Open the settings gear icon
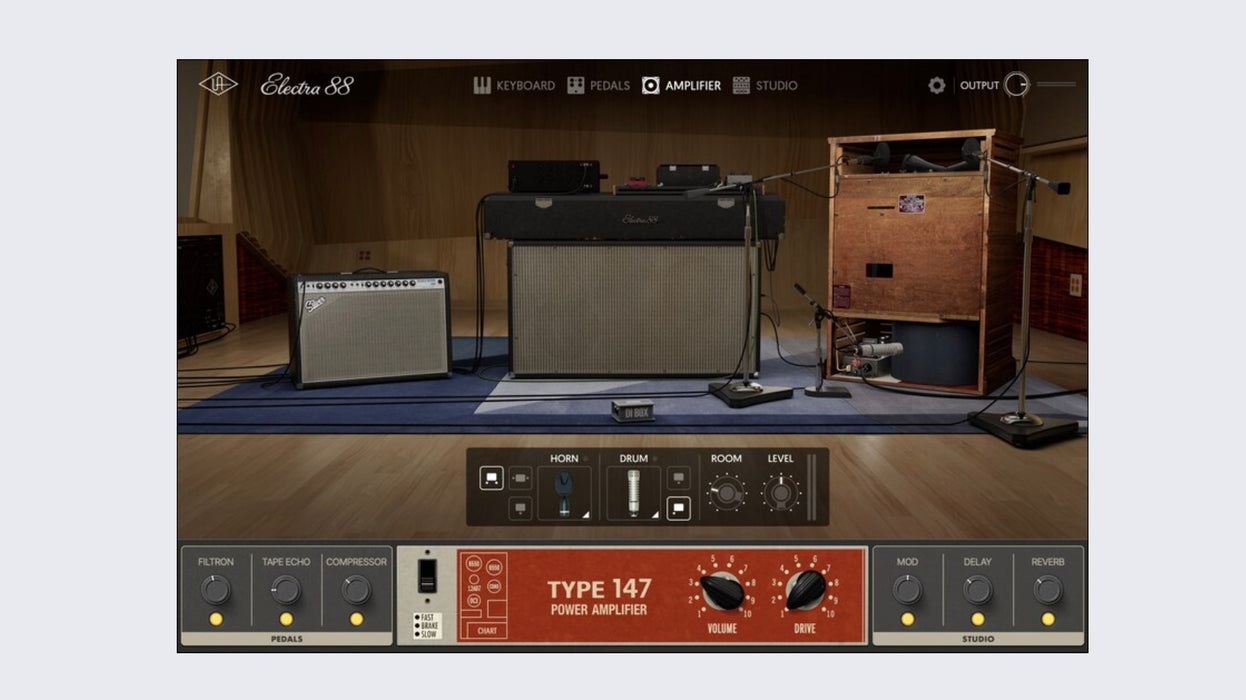This screenshot has height=700, width=1246. tap(937, 85)
